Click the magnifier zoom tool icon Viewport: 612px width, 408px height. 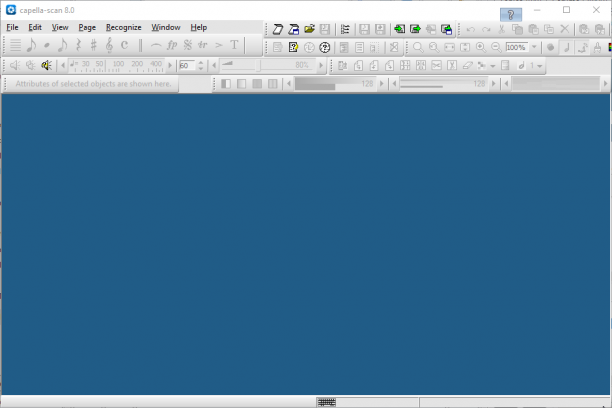click(418, 47)
